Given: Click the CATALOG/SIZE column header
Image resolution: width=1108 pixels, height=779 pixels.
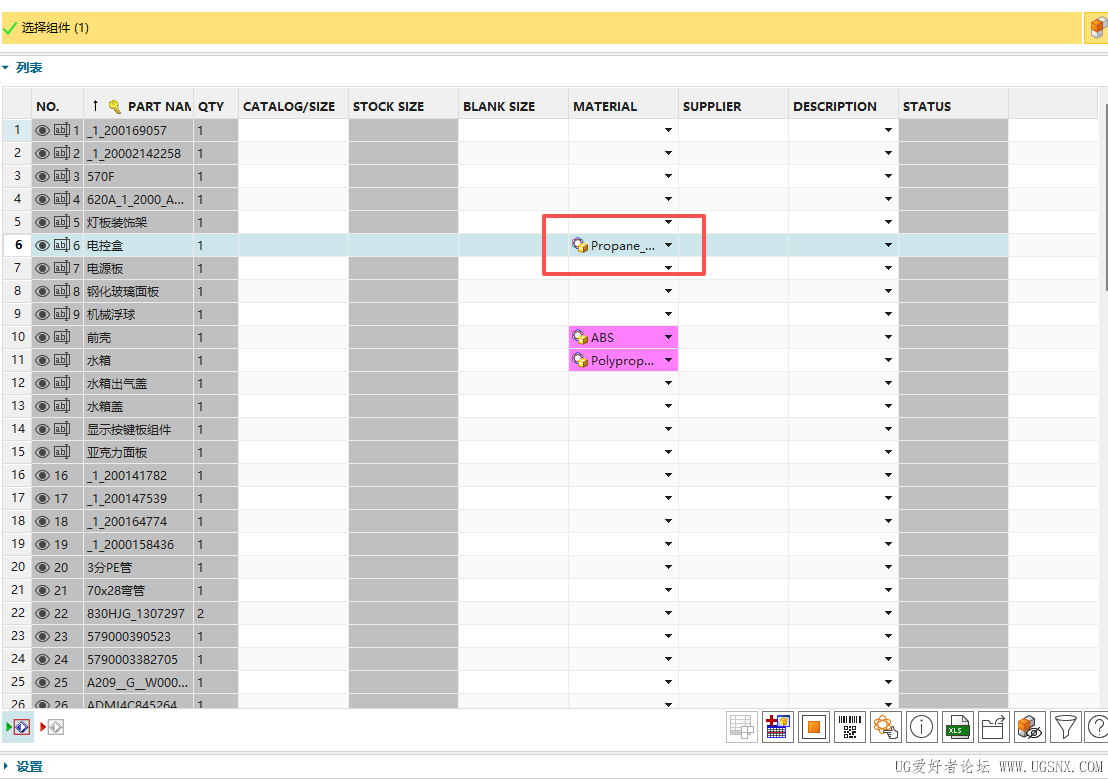Looking at the screenshot, I should (293, 107).
